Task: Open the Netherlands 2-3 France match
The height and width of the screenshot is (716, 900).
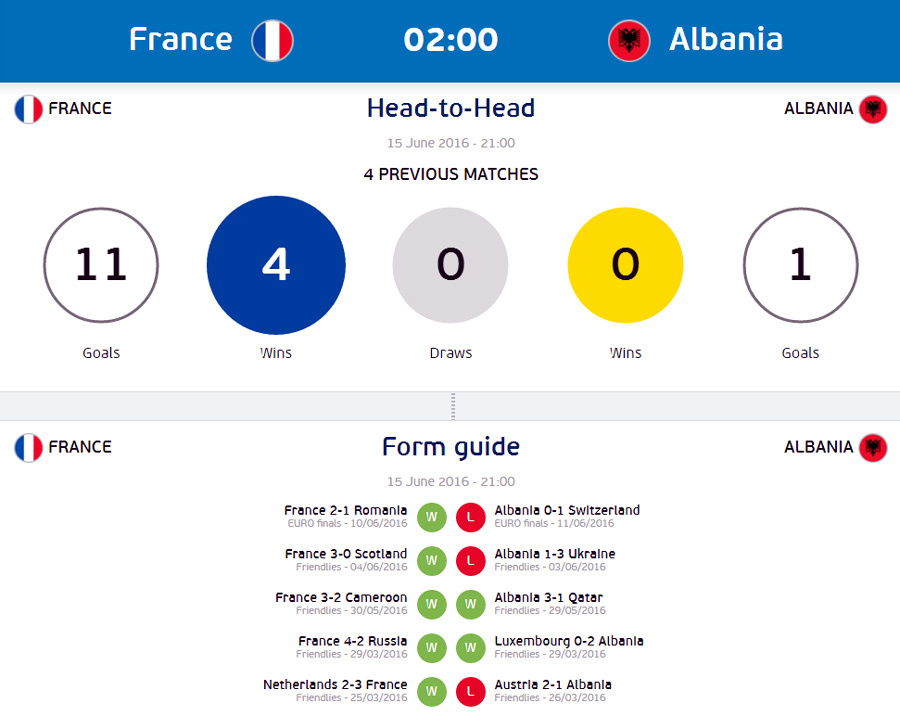Action: (335, 685)
